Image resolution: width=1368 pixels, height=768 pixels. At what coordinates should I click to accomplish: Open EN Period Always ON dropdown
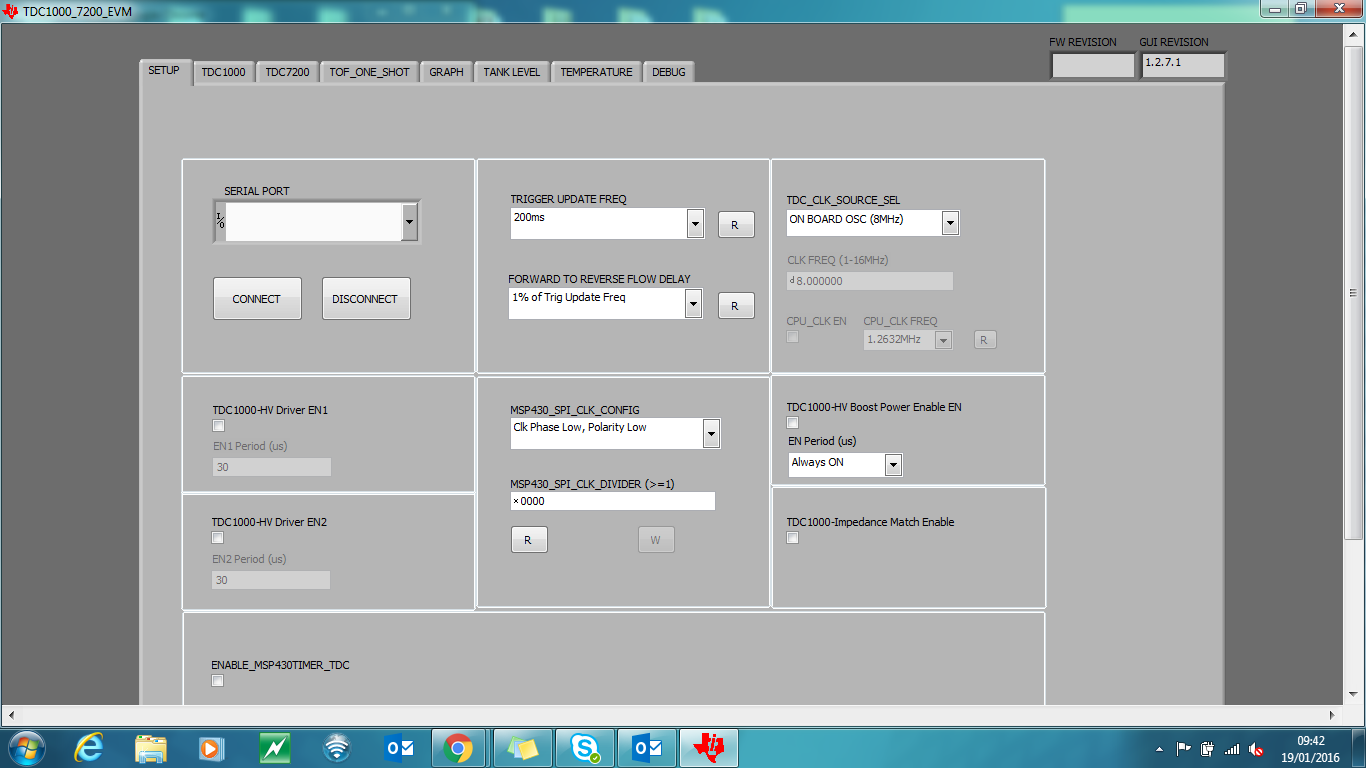pos(893,465)
